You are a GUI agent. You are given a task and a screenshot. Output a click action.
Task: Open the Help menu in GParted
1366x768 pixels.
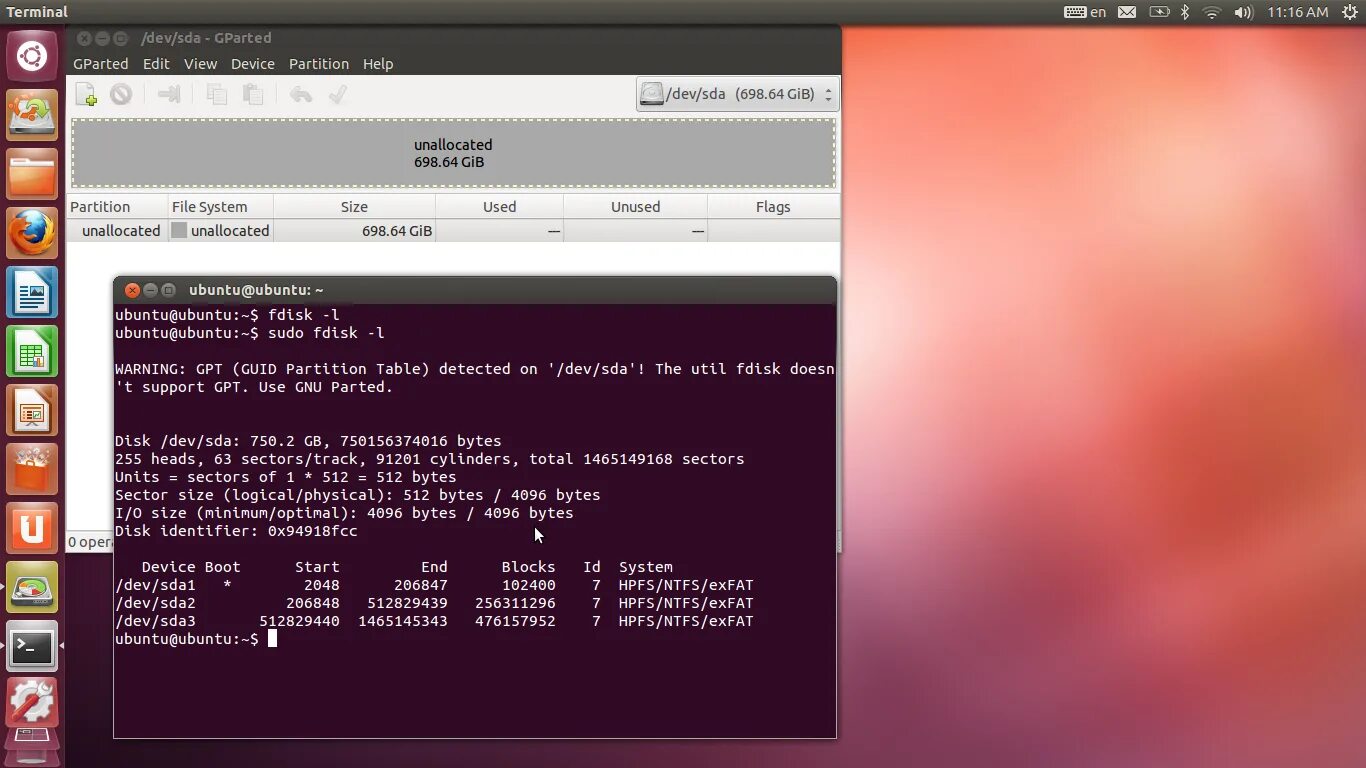point(377,64)
